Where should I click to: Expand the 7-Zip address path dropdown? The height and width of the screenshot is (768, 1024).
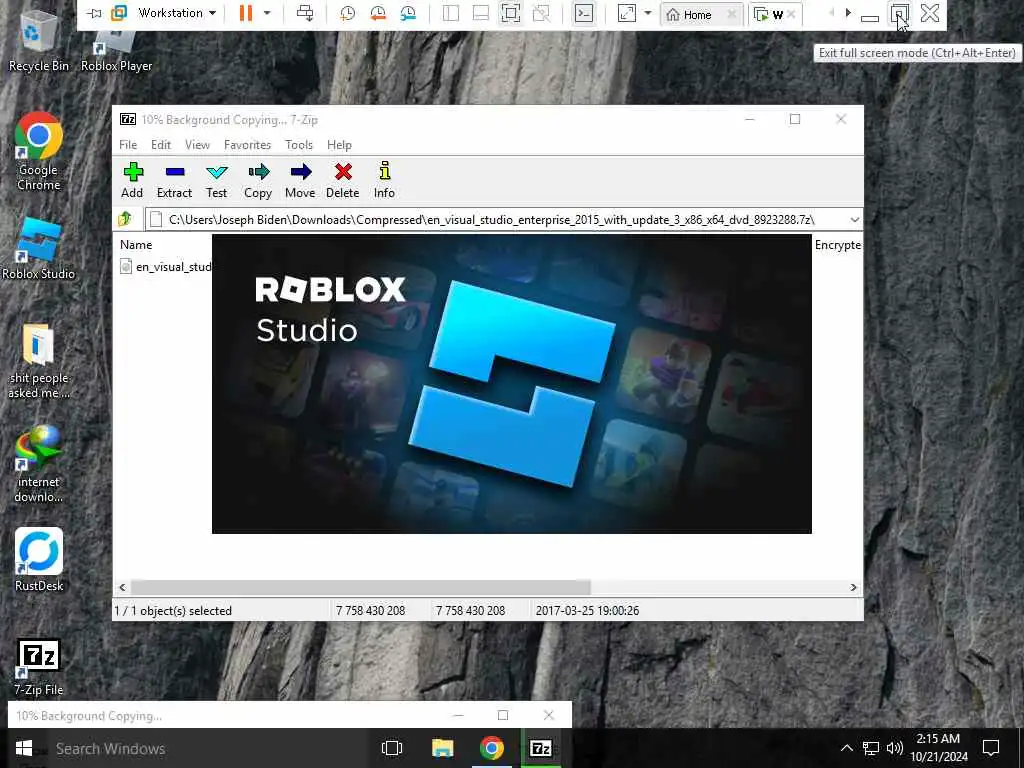pyautogui.click(x=854, y=219)
